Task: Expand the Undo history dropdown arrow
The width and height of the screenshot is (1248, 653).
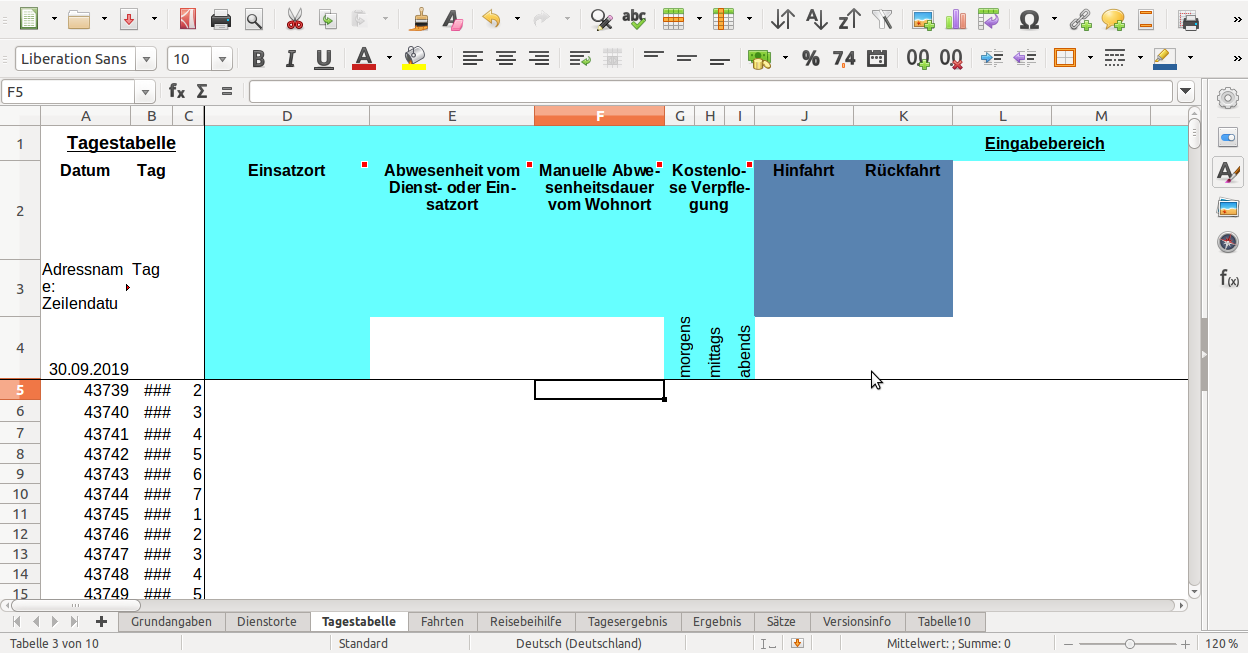Action: coord(516,19)
